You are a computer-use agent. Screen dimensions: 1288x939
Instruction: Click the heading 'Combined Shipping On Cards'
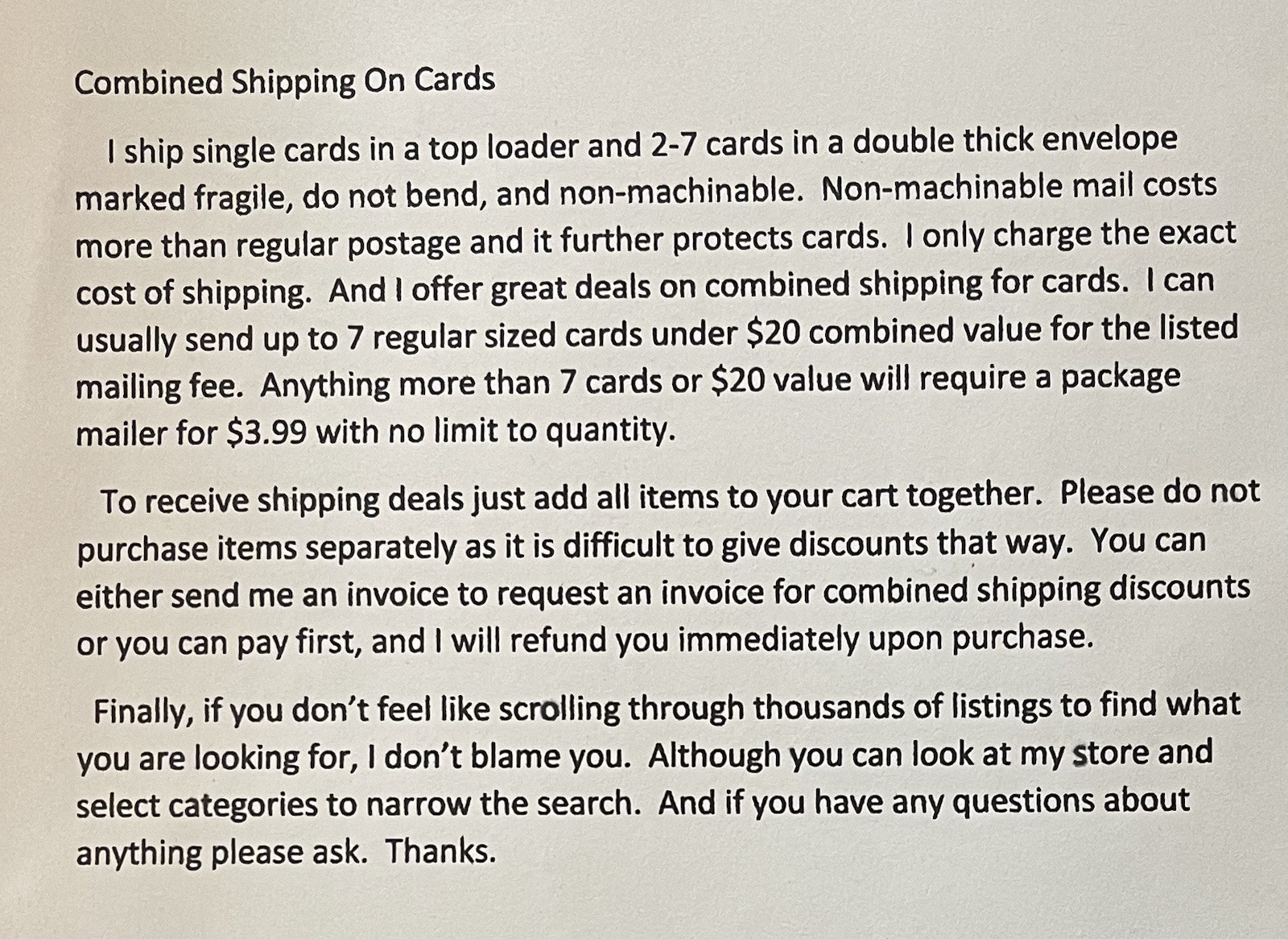click(x=284, y=81)
